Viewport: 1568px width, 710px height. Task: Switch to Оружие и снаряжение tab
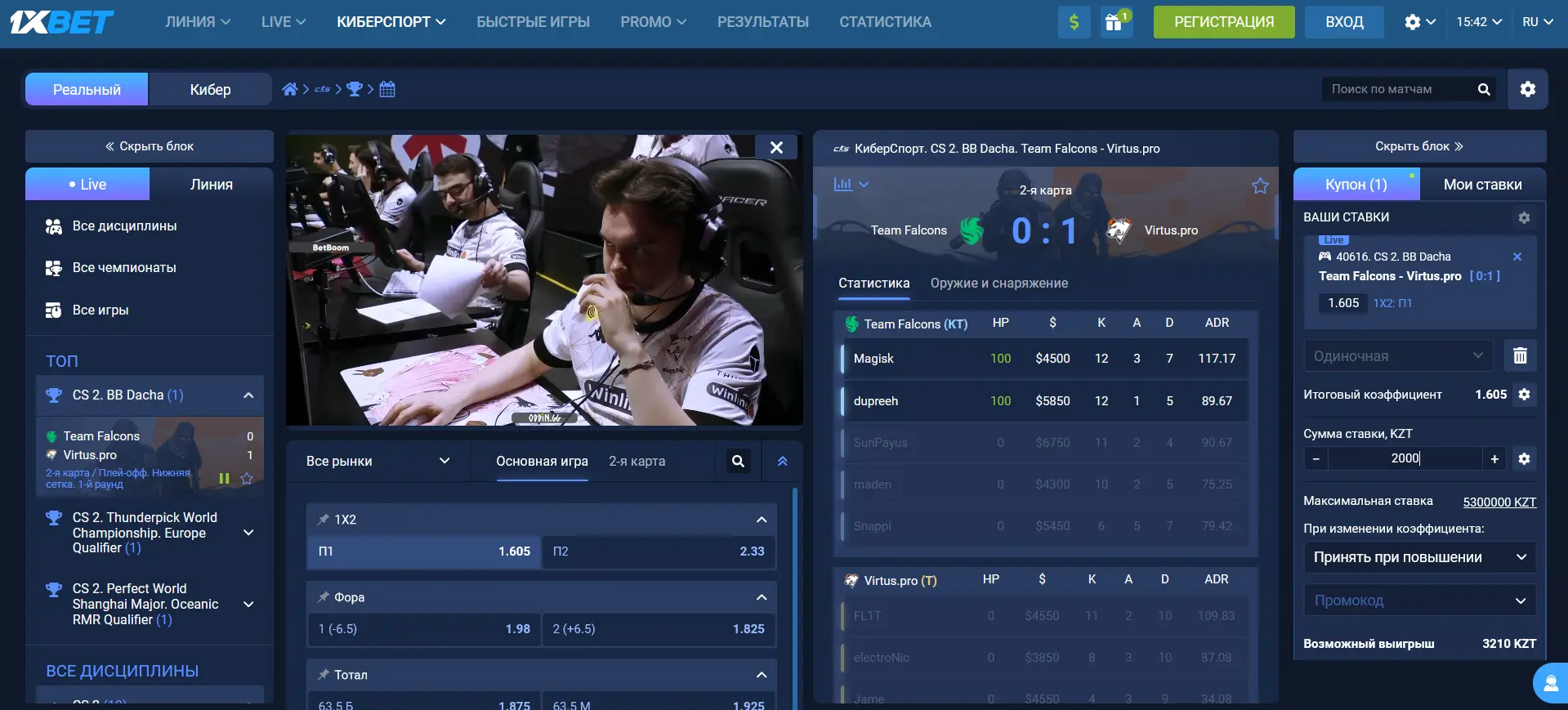(999, 283)
